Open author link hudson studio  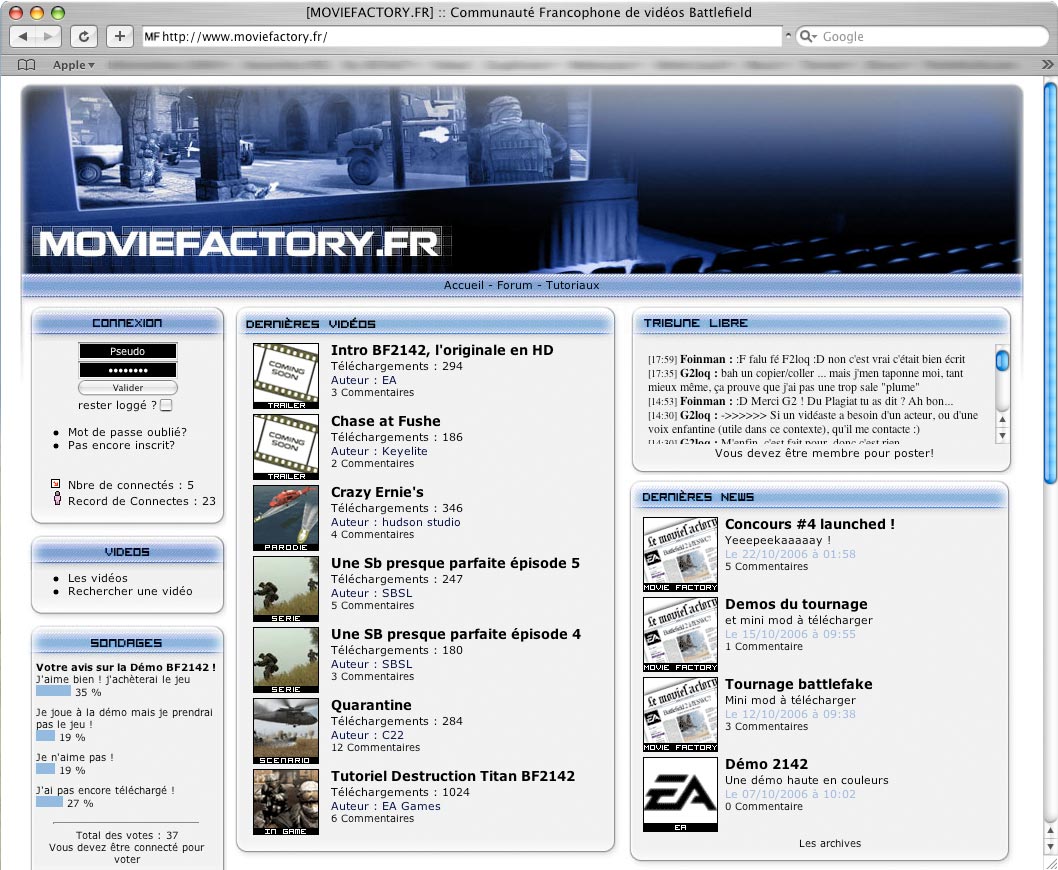click(x=421, y=522)
